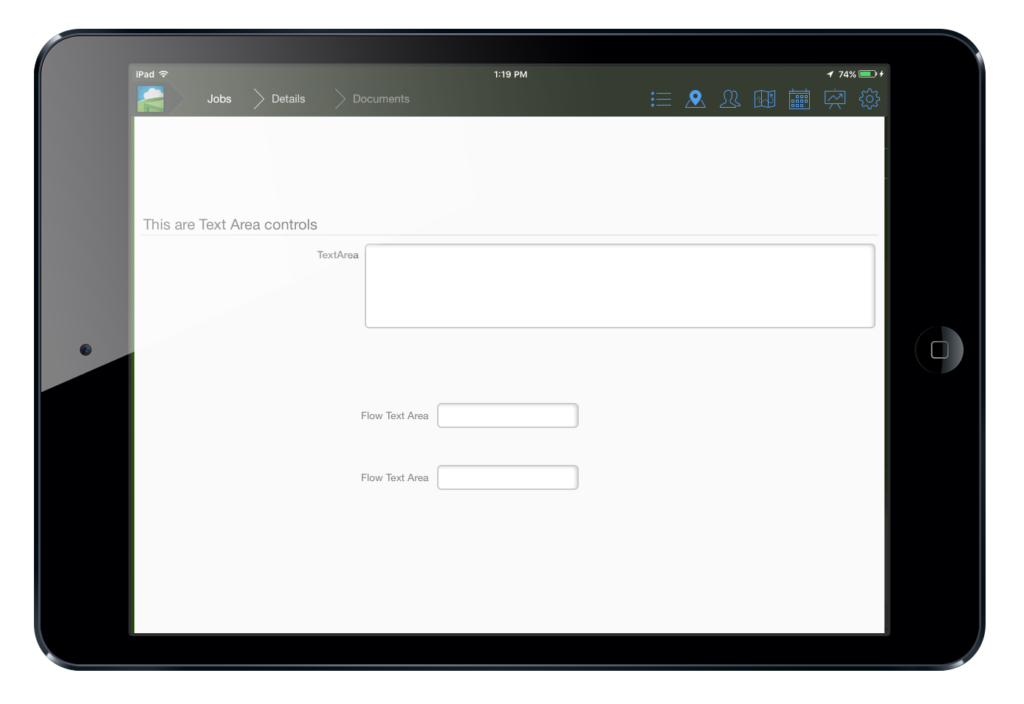Open the list view icon

point(660,98)
